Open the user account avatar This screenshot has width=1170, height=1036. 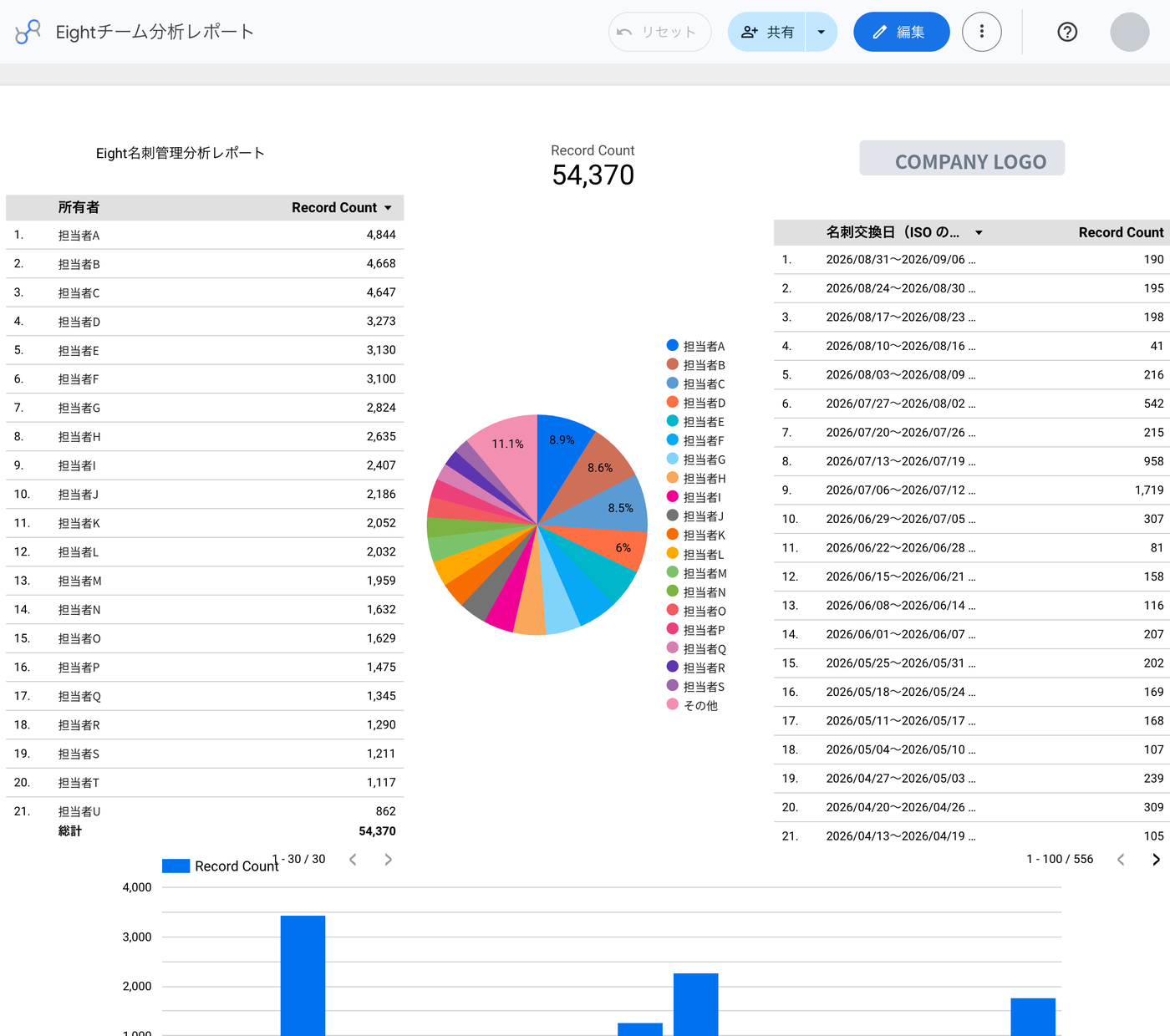pyautogui.click(x=1130, y=32)
